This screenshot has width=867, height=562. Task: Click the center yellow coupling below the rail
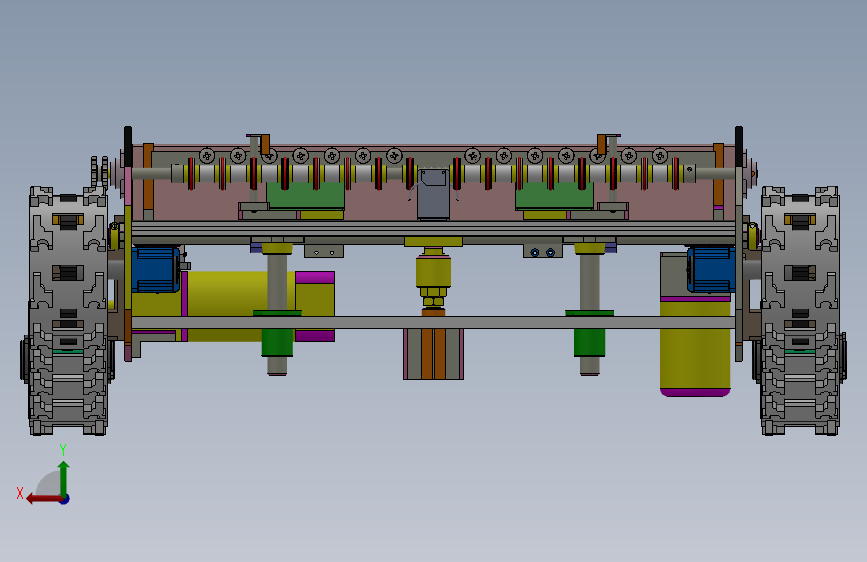coord(433,273)
